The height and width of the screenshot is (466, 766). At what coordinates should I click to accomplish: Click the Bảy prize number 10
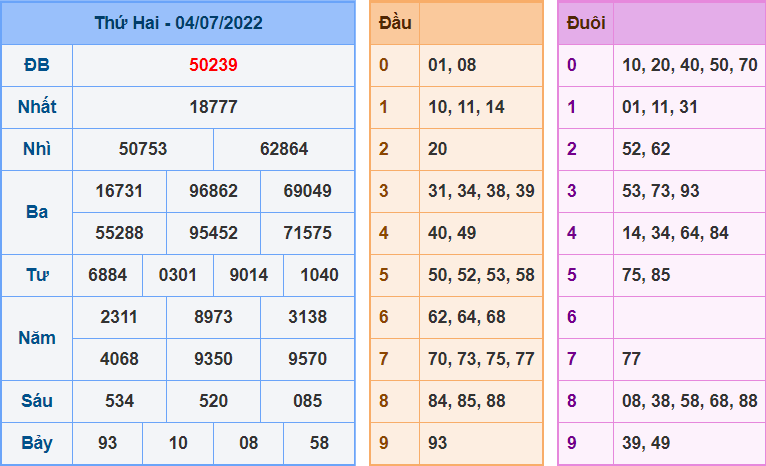pos(178,443)
